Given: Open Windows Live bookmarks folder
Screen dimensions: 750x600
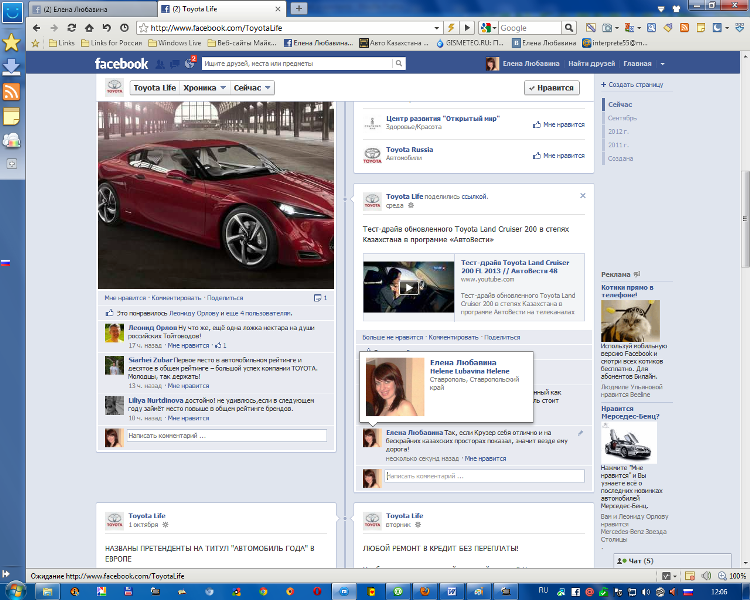Looking at the screenshot, I should (x=175, y=43).
